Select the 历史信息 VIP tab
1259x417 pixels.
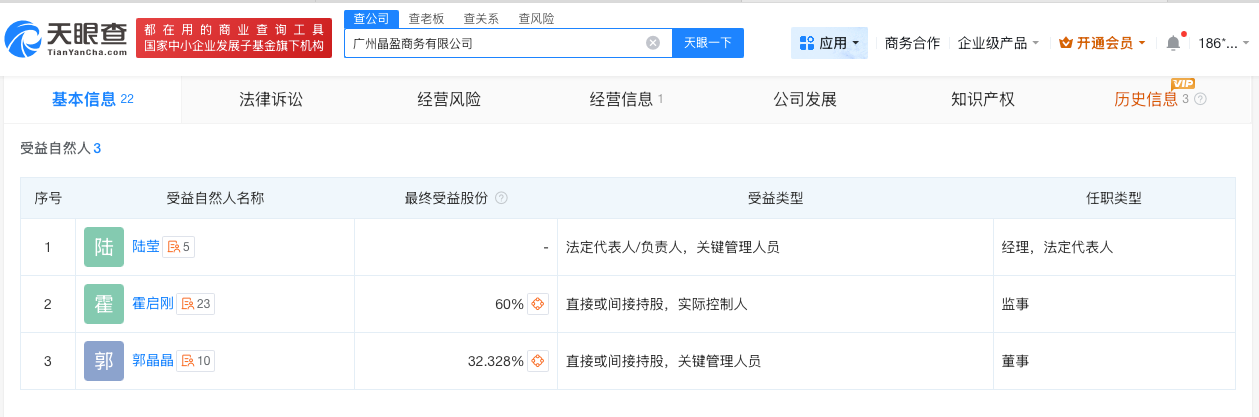click(x=1160, y=99)
